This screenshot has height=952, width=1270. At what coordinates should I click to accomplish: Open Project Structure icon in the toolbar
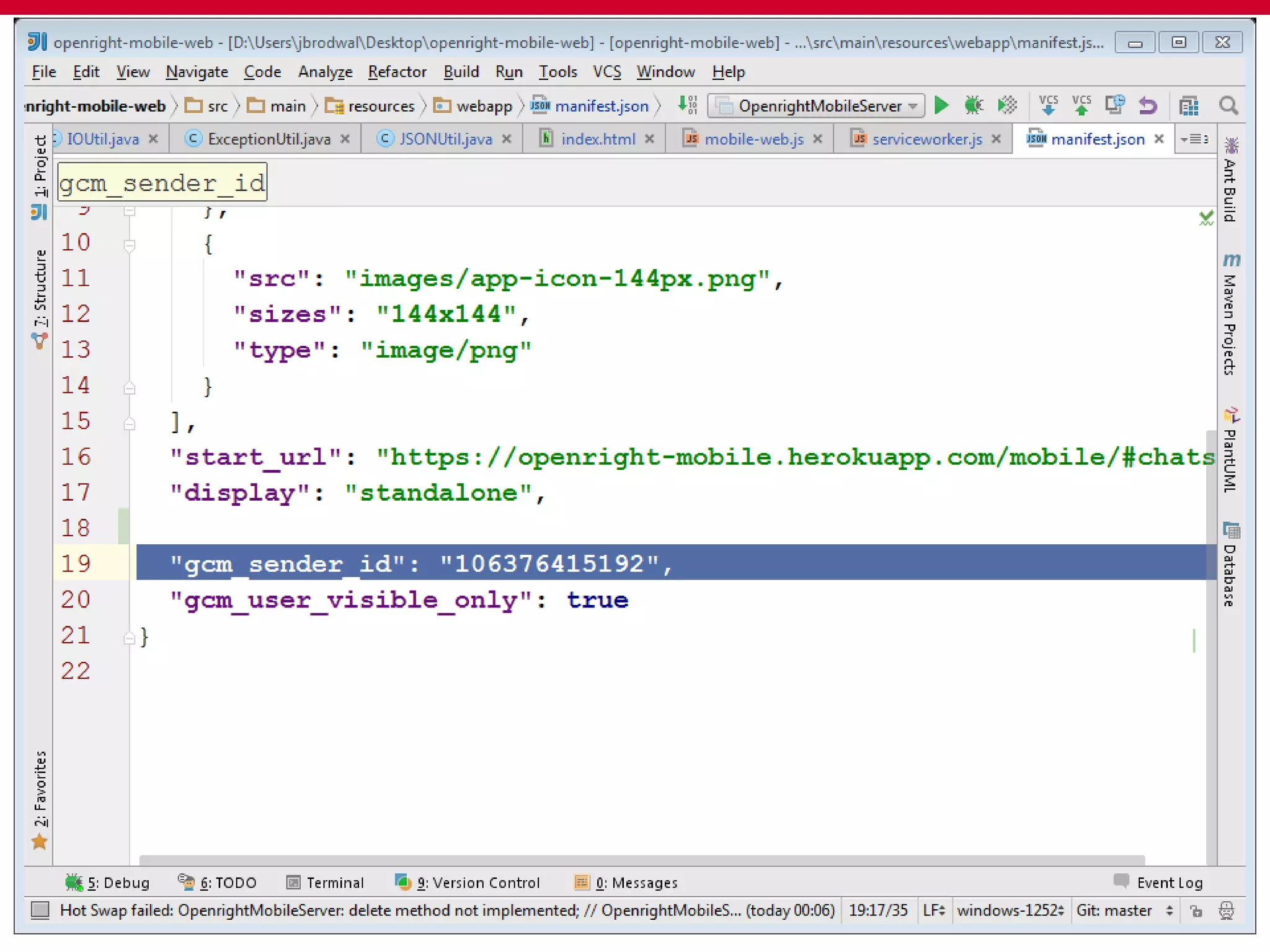1188,106
